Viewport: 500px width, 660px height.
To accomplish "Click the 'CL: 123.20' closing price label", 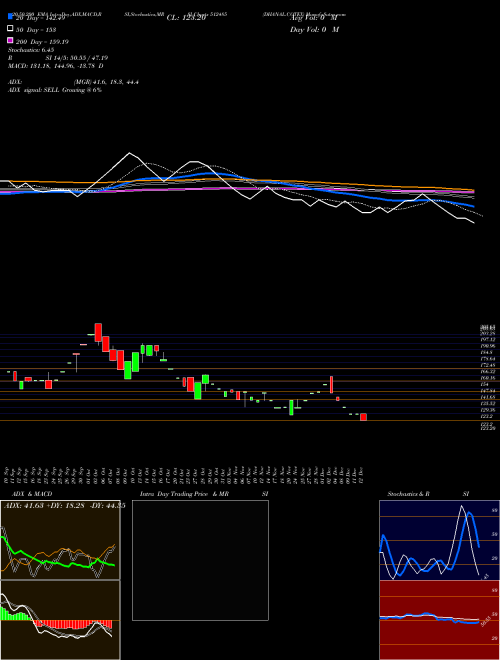I will (x=186, y=18).
